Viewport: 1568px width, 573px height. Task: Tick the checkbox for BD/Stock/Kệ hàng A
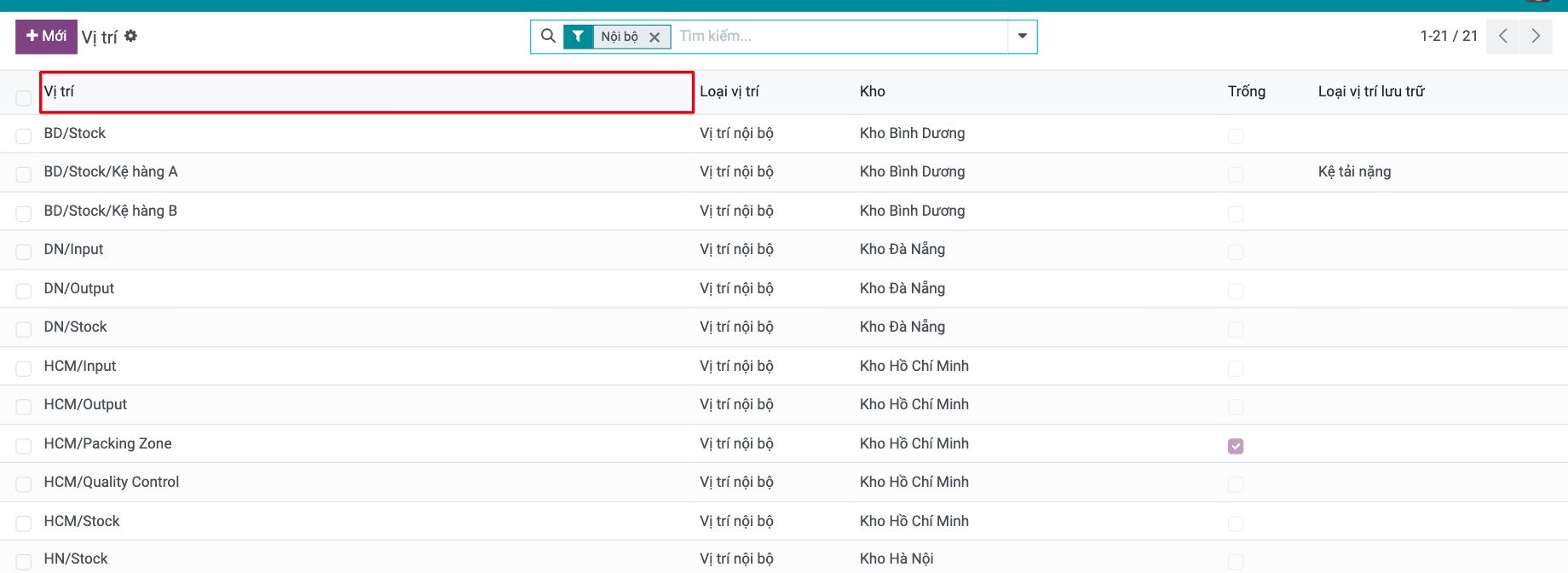(24, 175)
